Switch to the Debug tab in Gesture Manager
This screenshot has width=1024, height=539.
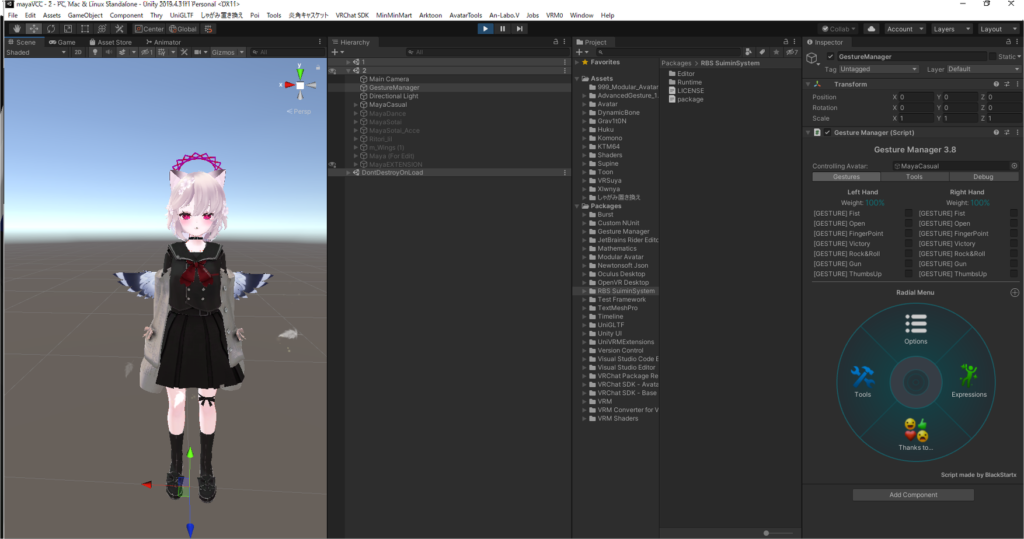coord(983,177)
